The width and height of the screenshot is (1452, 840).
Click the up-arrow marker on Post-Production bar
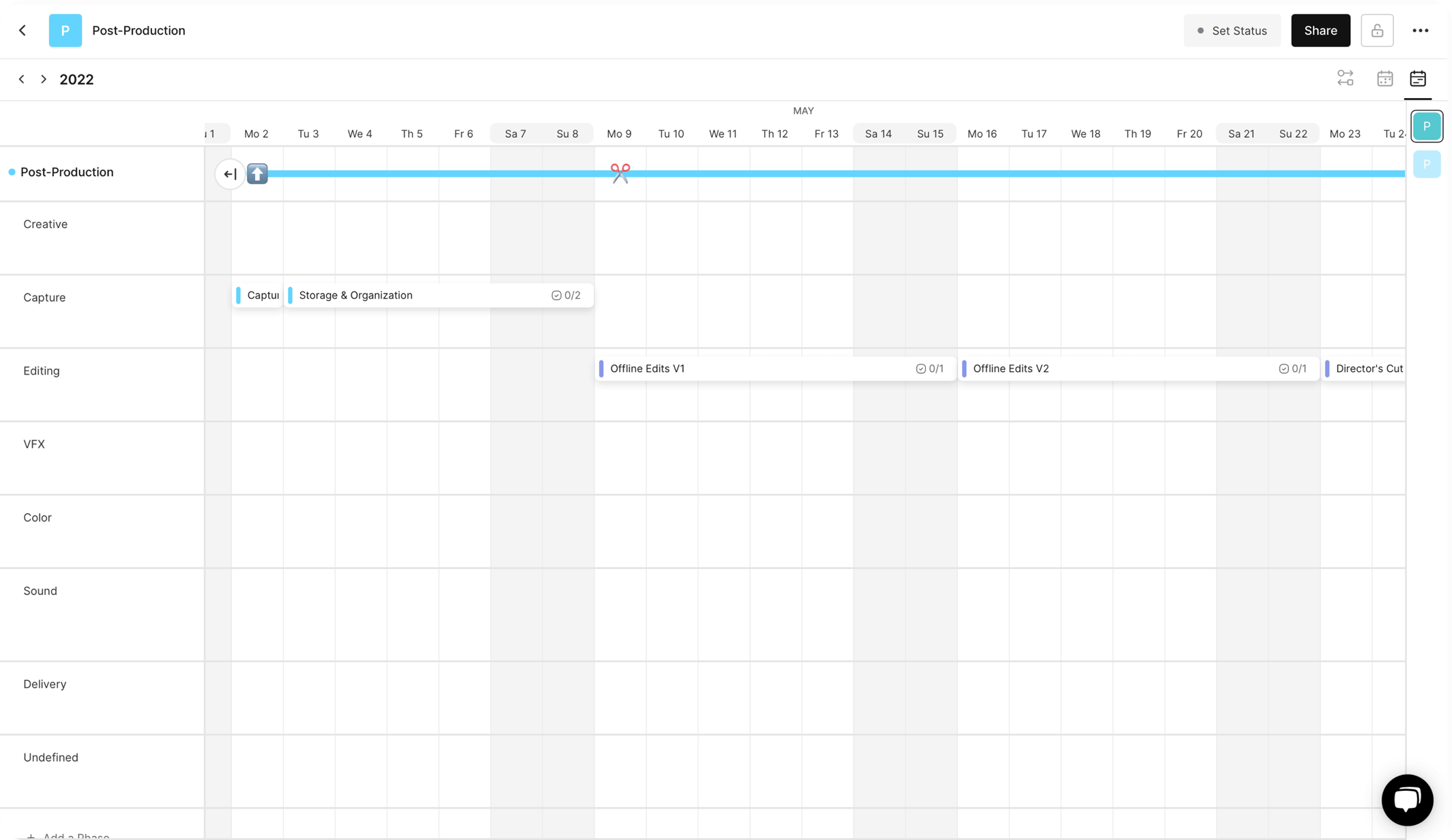[x=257, y=174]
